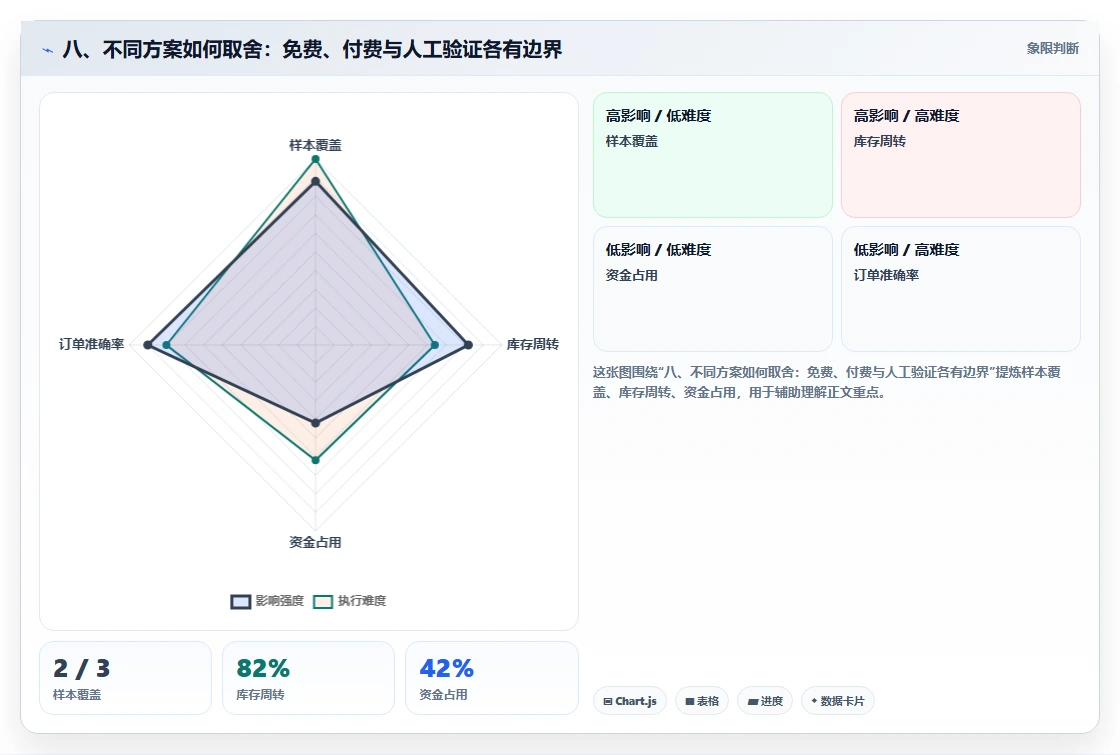Select the teal 执行难度 point on 样本覆盖 axis
The image size is (1120, 755).
tap(315, 159)
